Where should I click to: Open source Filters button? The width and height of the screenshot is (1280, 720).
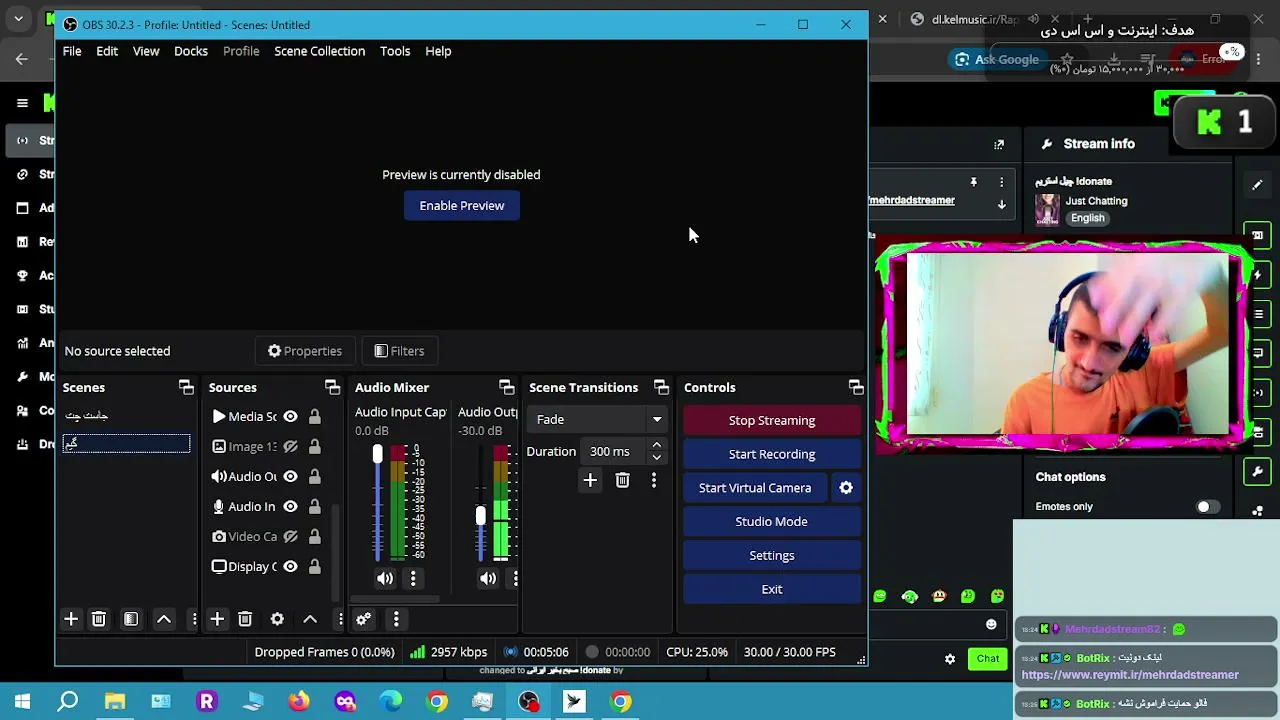click(x=399, y=351)
